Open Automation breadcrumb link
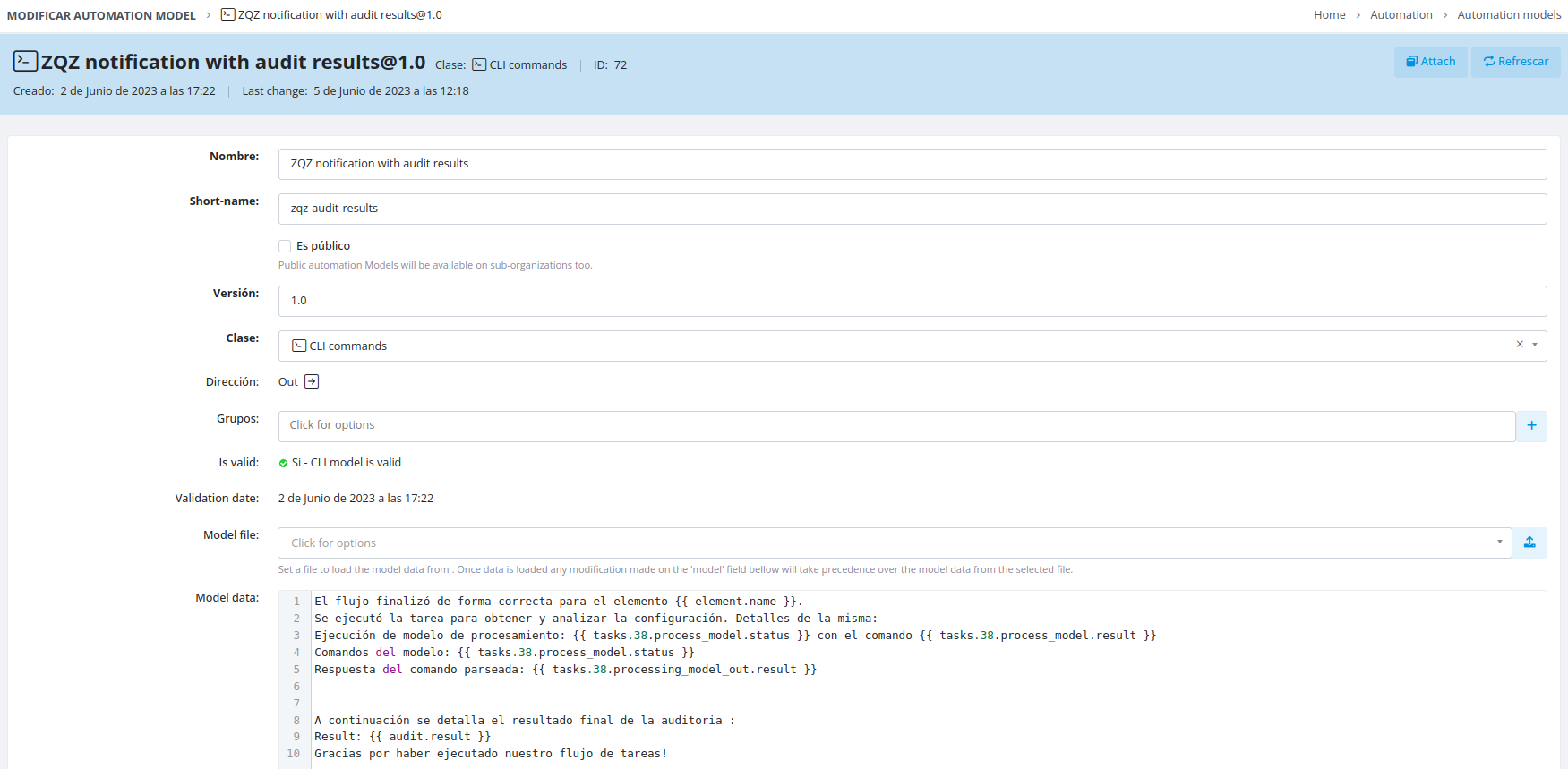This screenshot has height=769, width=1568. point(1401,15)
